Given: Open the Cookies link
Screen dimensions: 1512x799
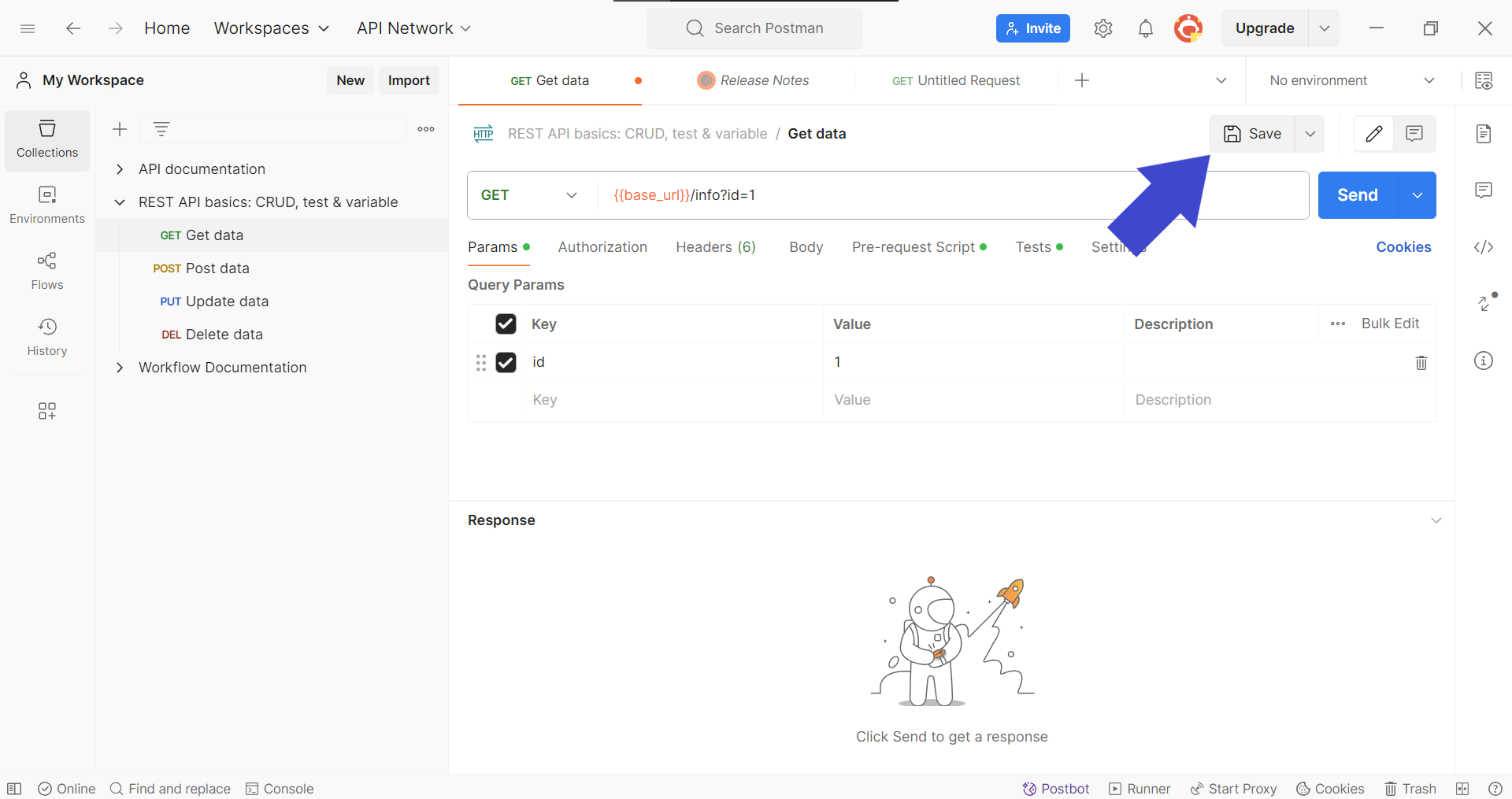Looking at the screenshot, I should pos(1403,247).
